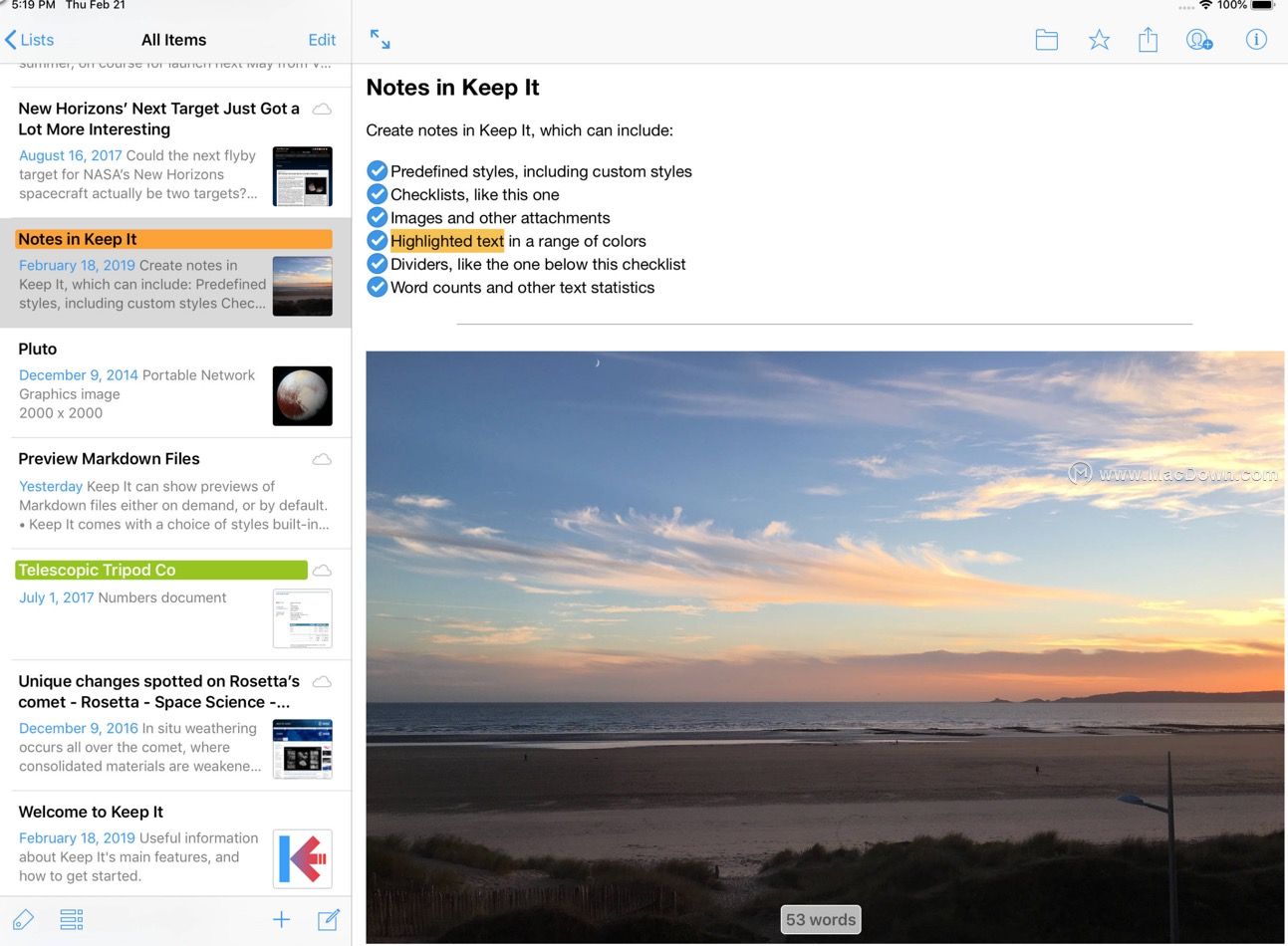Tap the Edit button
Viewport: 1288px width, 946px height.
pyautogui.click(x=322, y=40)
